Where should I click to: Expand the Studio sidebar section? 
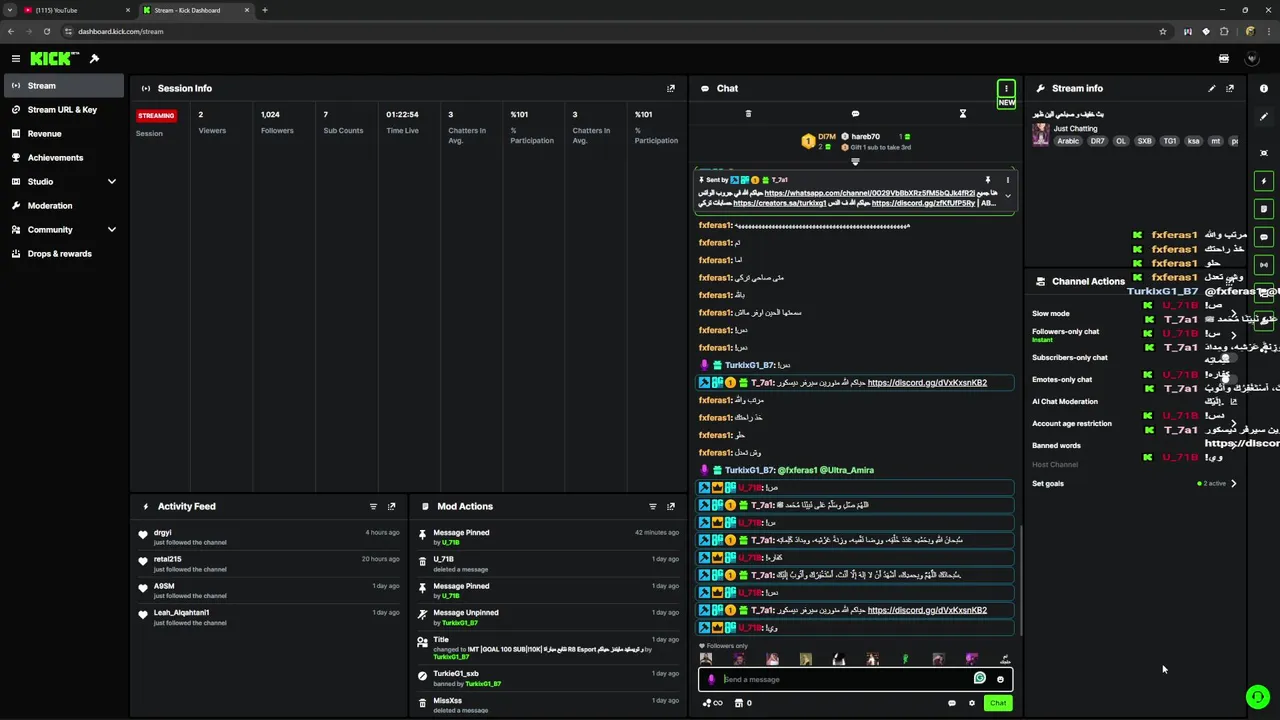point(111,181)
